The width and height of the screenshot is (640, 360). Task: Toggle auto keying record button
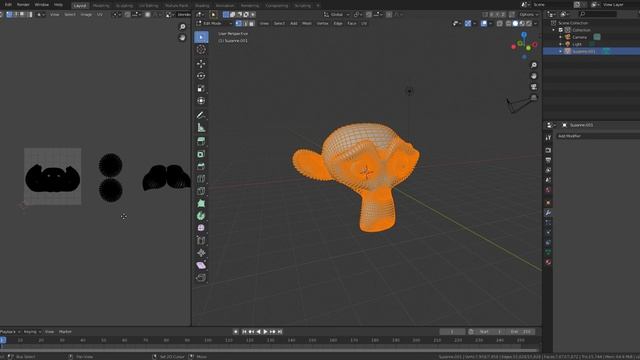coord(236,332)
